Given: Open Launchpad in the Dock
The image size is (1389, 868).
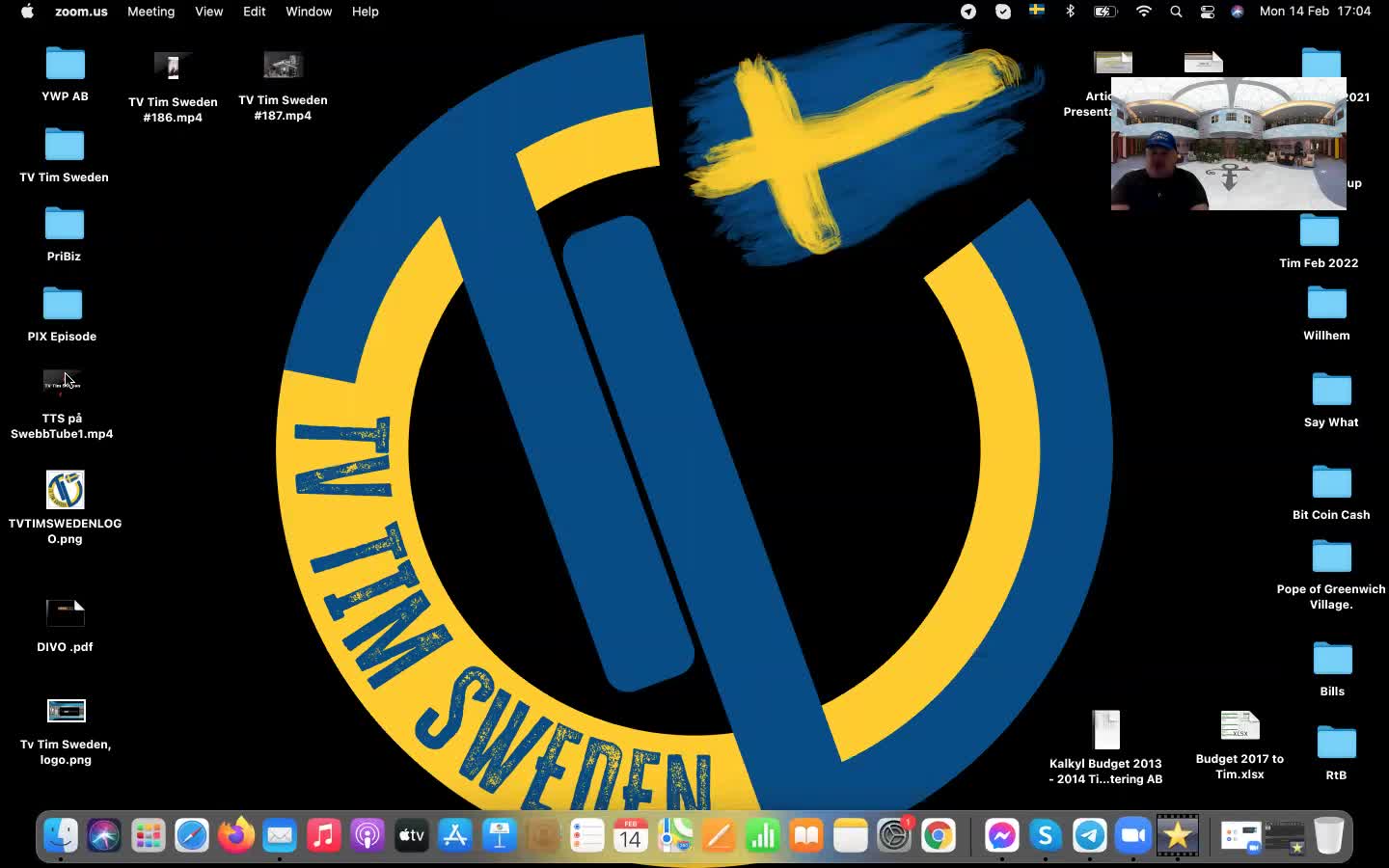Looking at the screenshot, I should (x=149, y=835).
